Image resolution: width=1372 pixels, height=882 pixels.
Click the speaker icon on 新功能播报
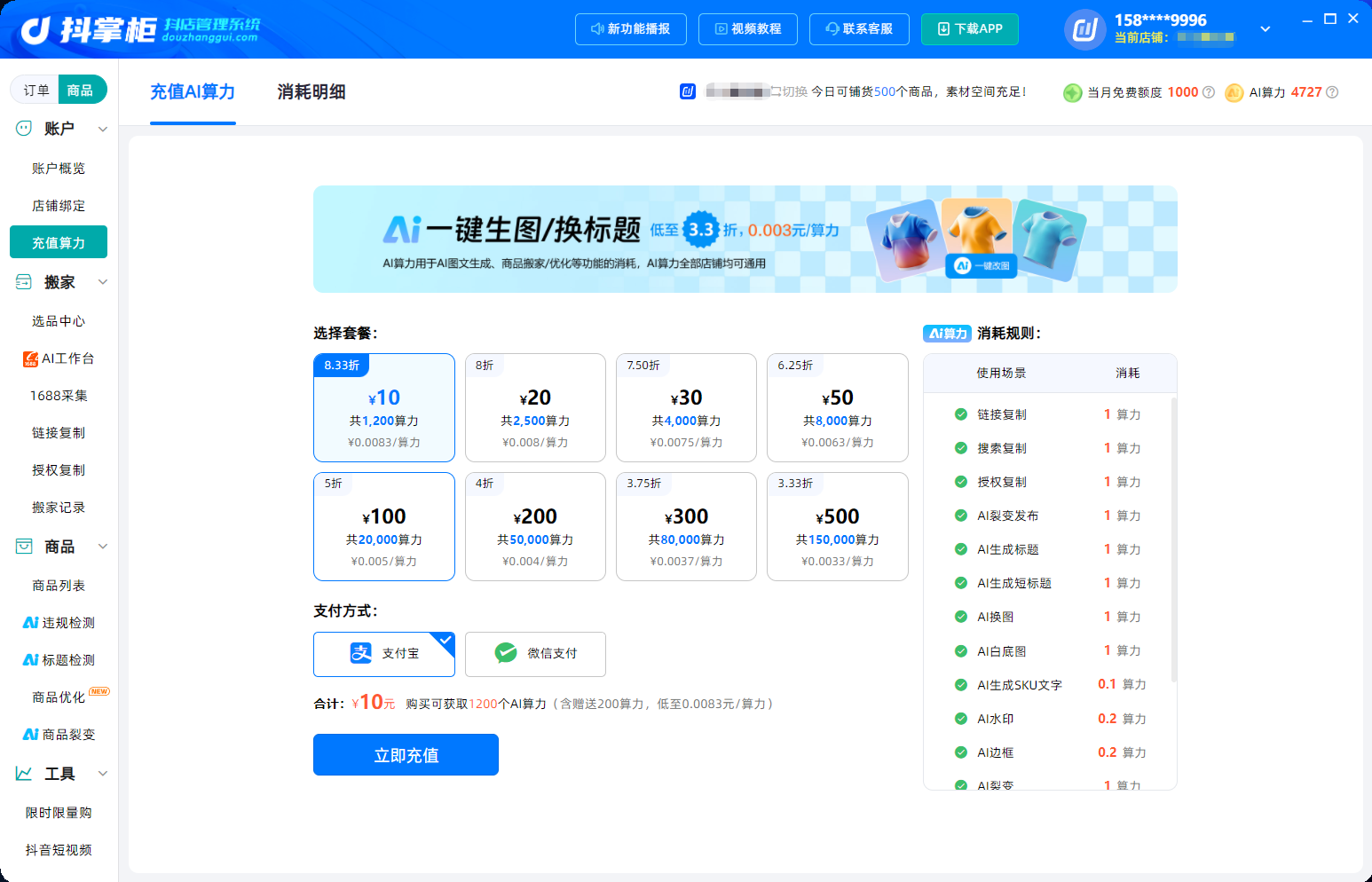tap(597, 29)
